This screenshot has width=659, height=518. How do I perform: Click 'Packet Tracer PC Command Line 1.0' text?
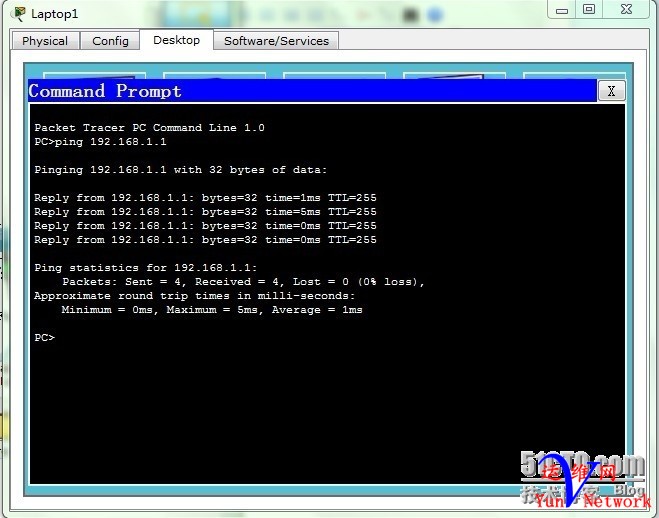[x=149, y=128]
